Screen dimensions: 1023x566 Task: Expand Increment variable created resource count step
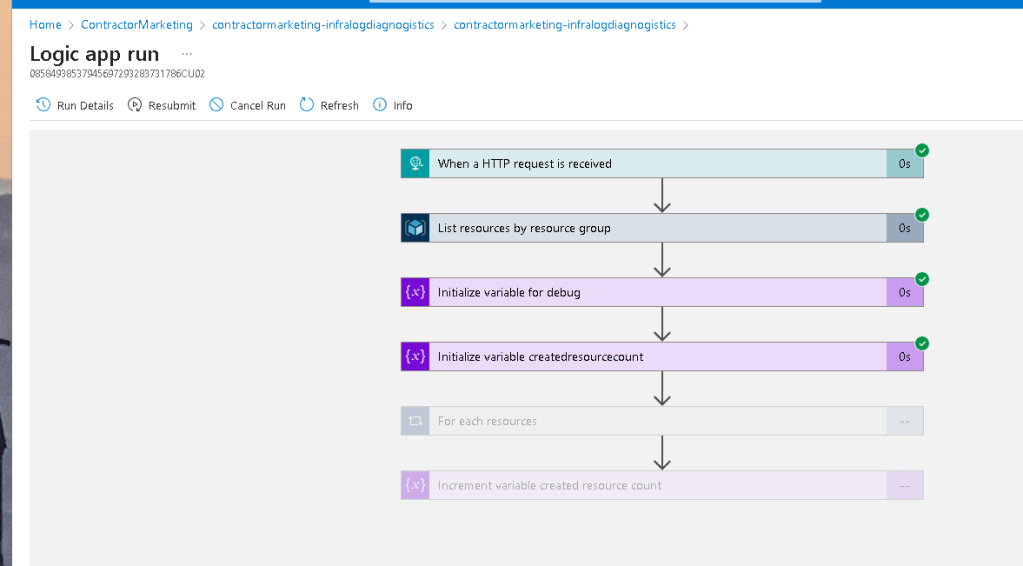click(x=662, y=485)
